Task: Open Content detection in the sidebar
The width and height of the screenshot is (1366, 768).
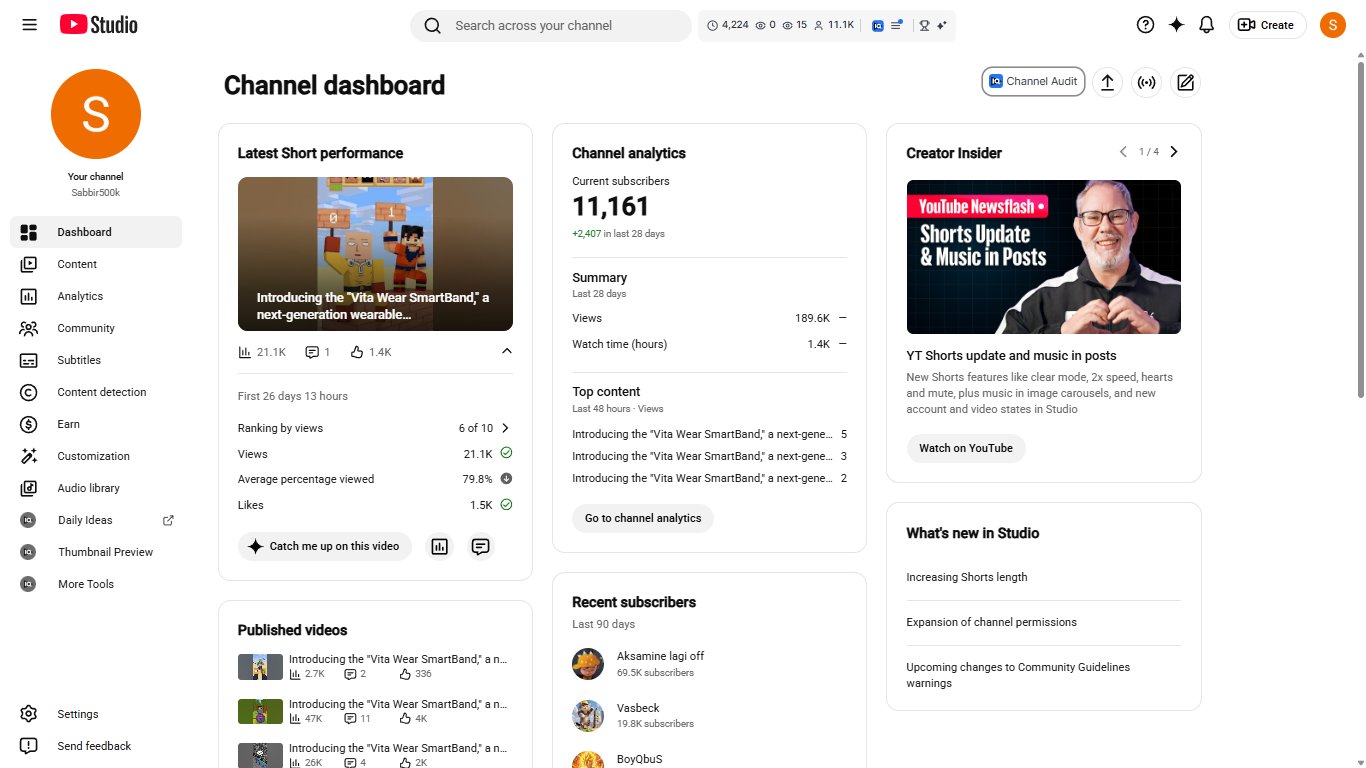Action: [96, 392]
